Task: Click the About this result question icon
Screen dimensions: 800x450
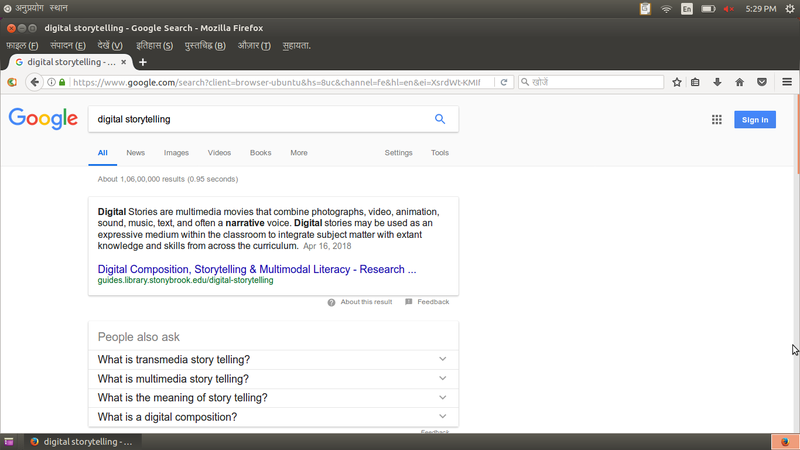Action: tap(331, 303)
